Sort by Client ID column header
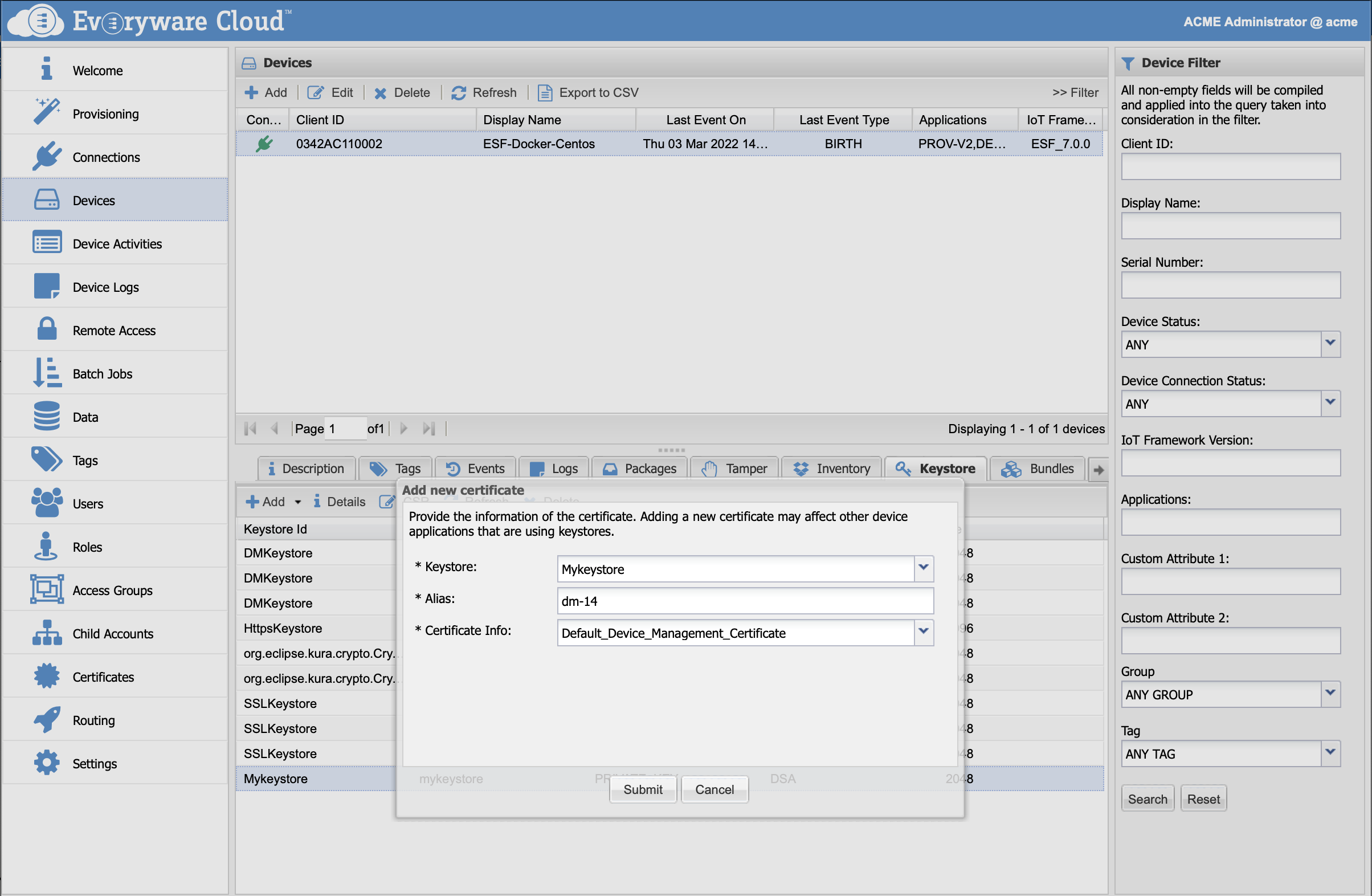Image resolution: width=1372 pixels, height=896 pixels. [382, 119]
